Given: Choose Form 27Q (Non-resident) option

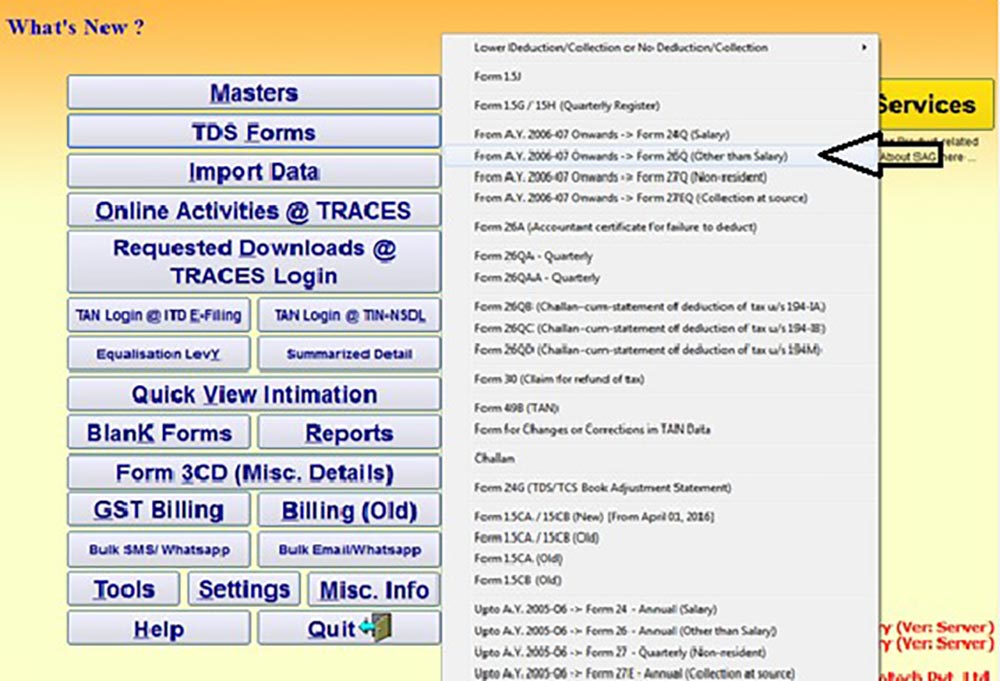Looking at the screenshot, I should pos(620,177).
